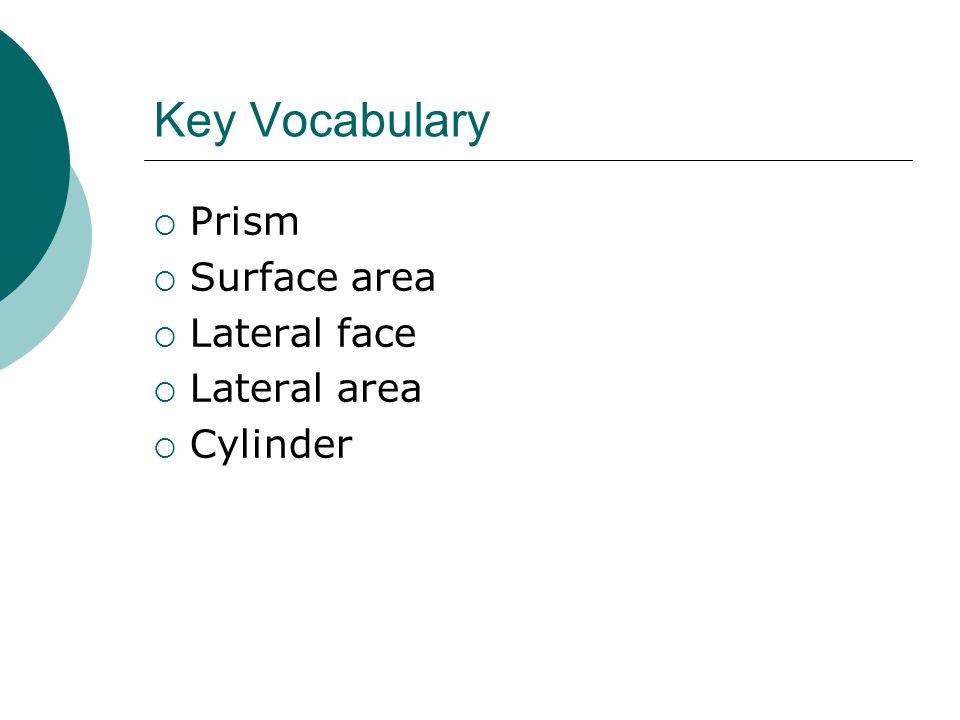960x720 pixels.
Task: Select the word Prism
Action: [244, 221]
